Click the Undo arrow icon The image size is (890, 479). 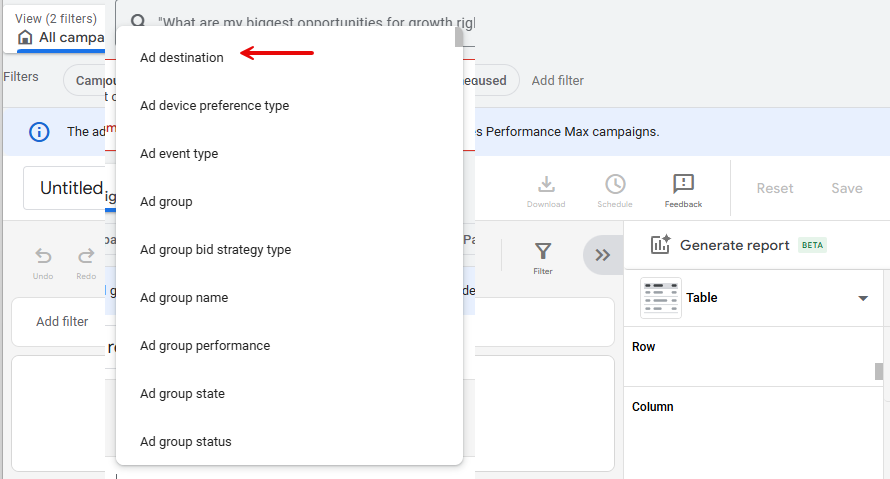coord(43,257)
